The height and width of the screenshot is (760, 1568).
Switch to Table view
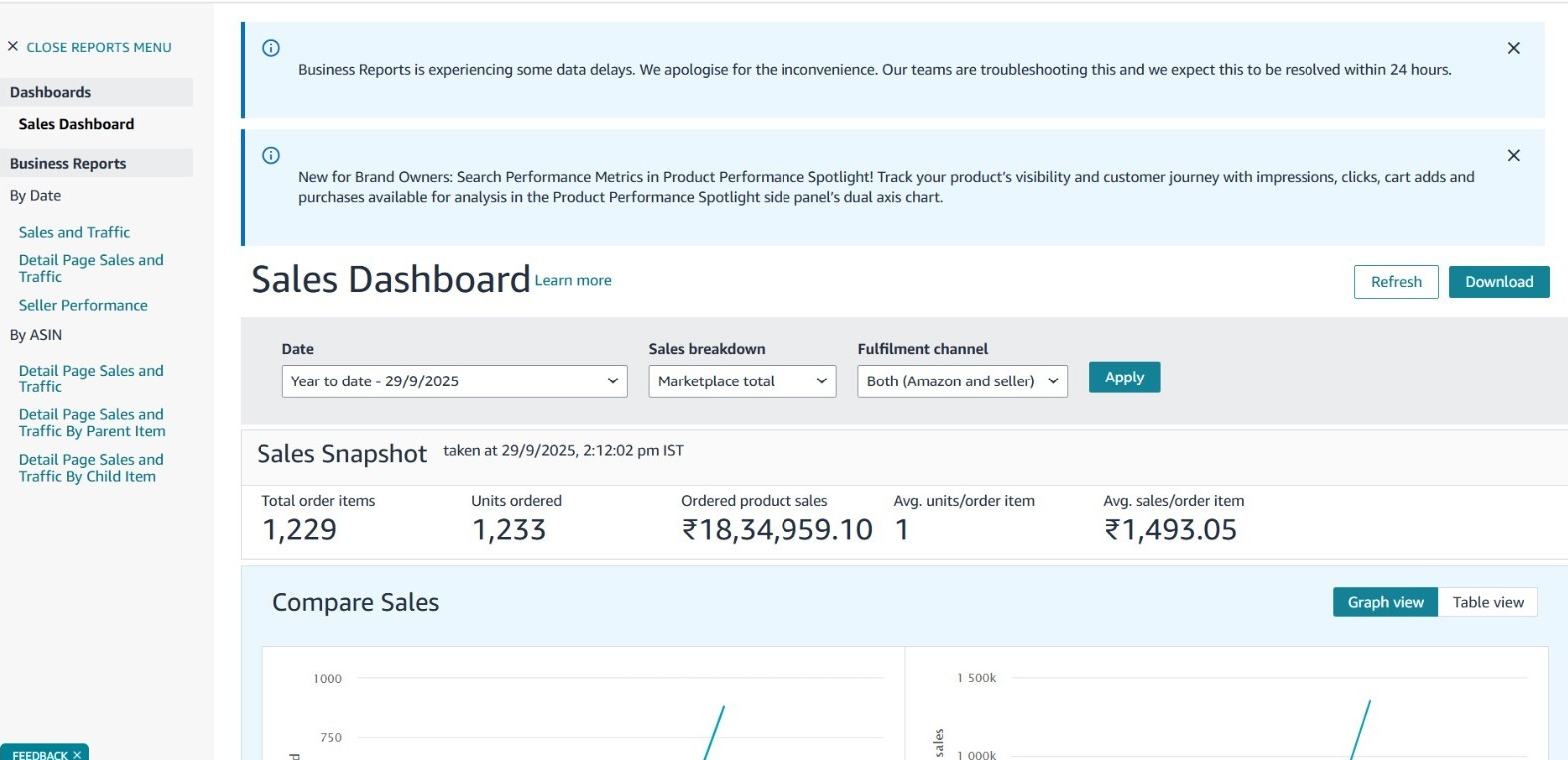pos(1487,602)
